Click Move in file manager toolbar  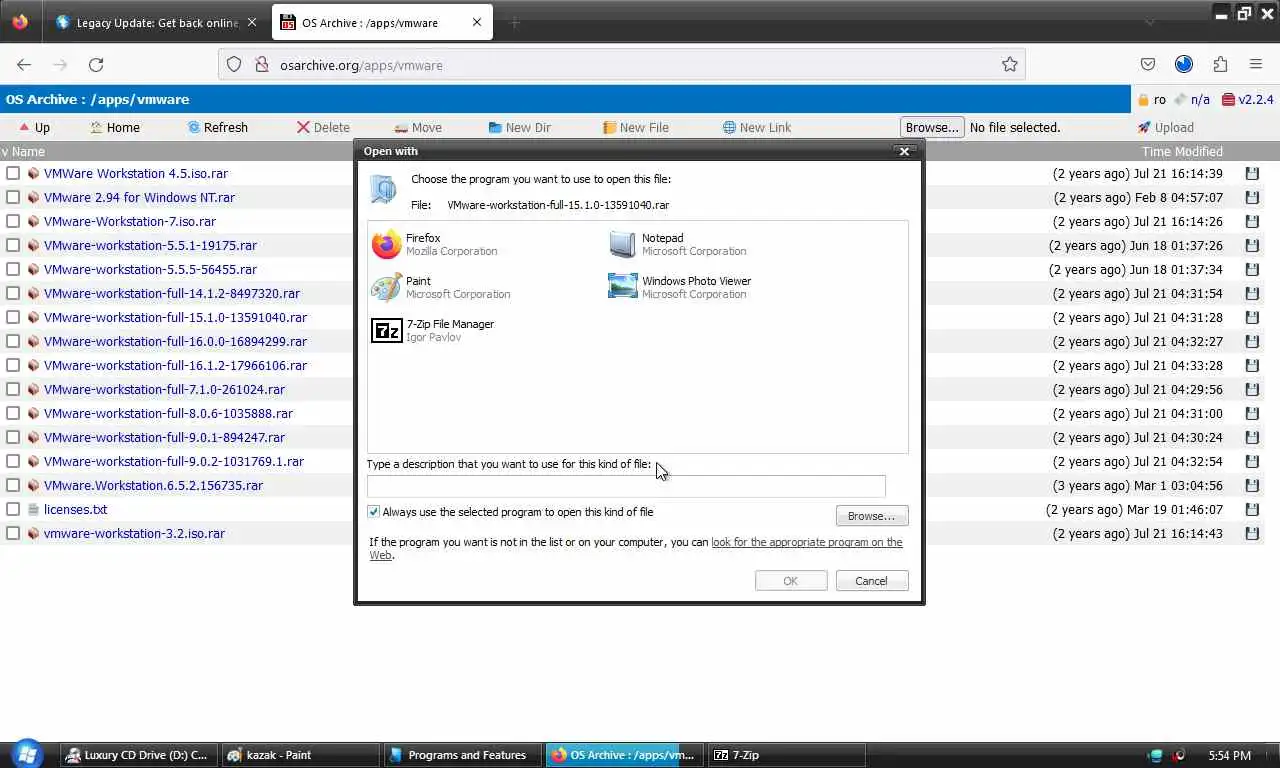(418, 127)
